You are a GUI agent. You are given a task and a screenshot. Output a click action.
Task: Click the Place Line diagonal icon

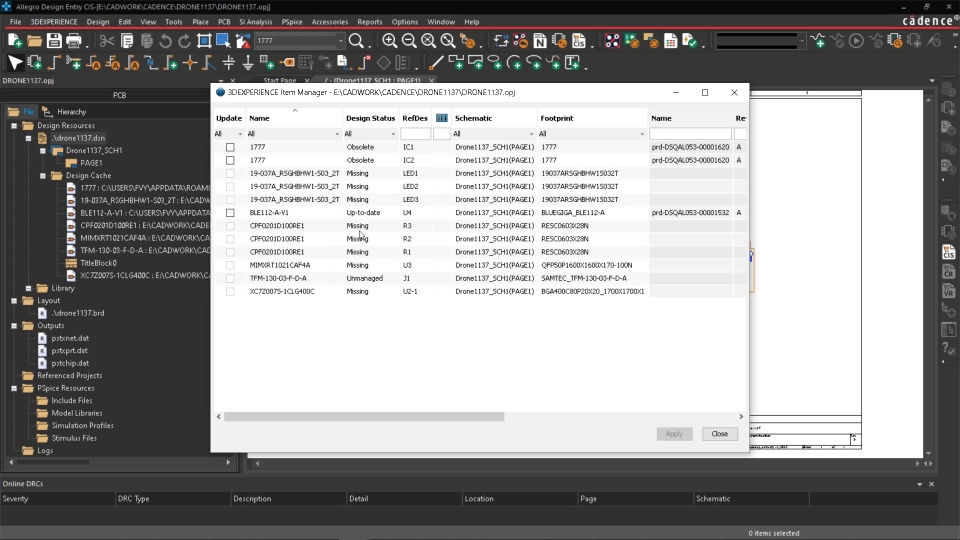[436, 62]
